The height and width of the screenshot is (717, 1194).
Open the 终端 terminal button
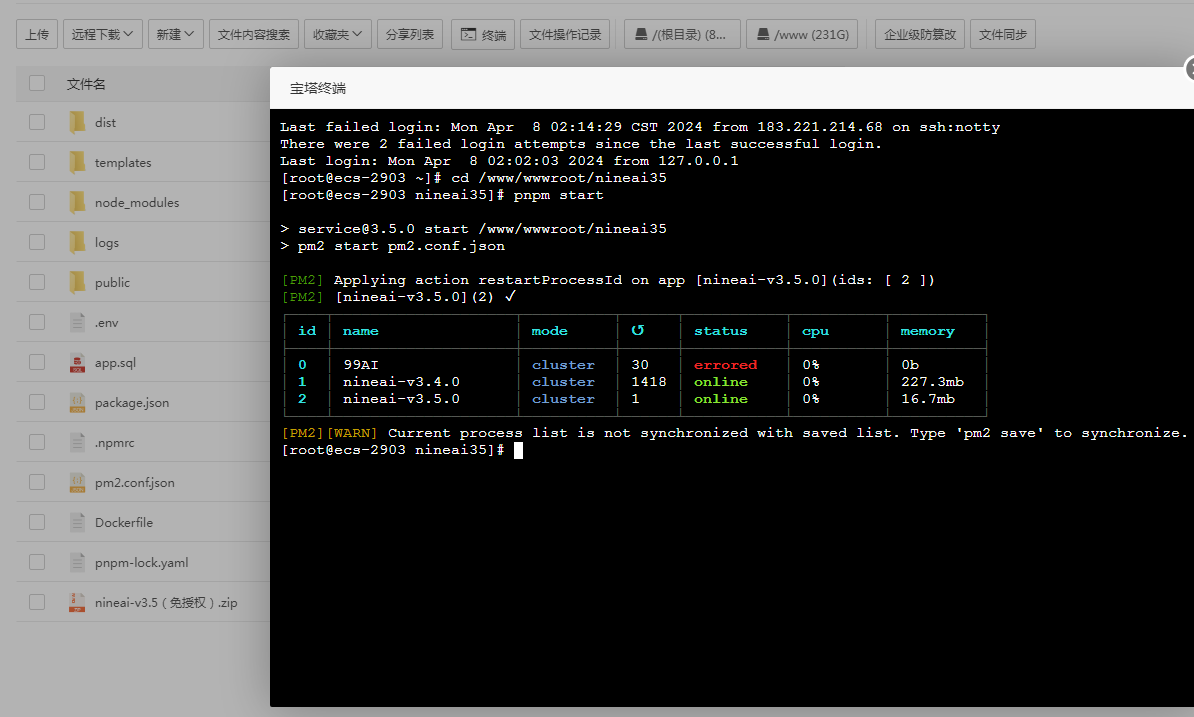(484, 34)
